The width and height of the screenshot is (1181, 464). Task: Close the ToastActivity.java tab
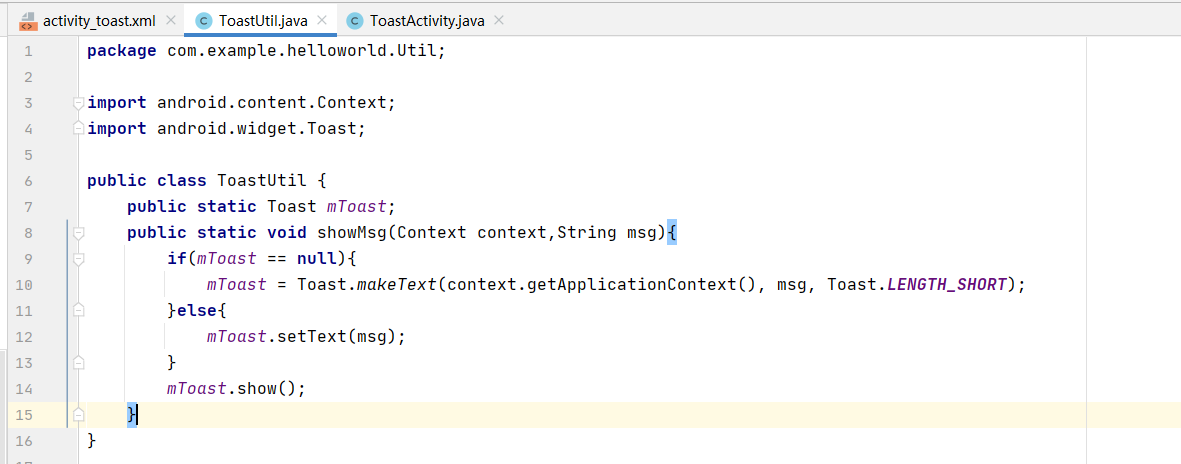point(499,21)
